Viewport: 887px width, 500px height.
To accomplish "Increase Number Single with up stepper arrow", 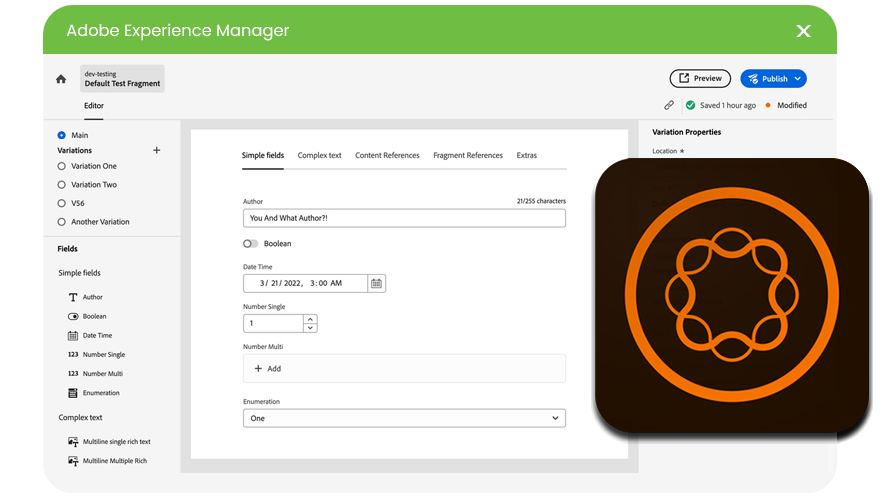I will tap(310, 319).
